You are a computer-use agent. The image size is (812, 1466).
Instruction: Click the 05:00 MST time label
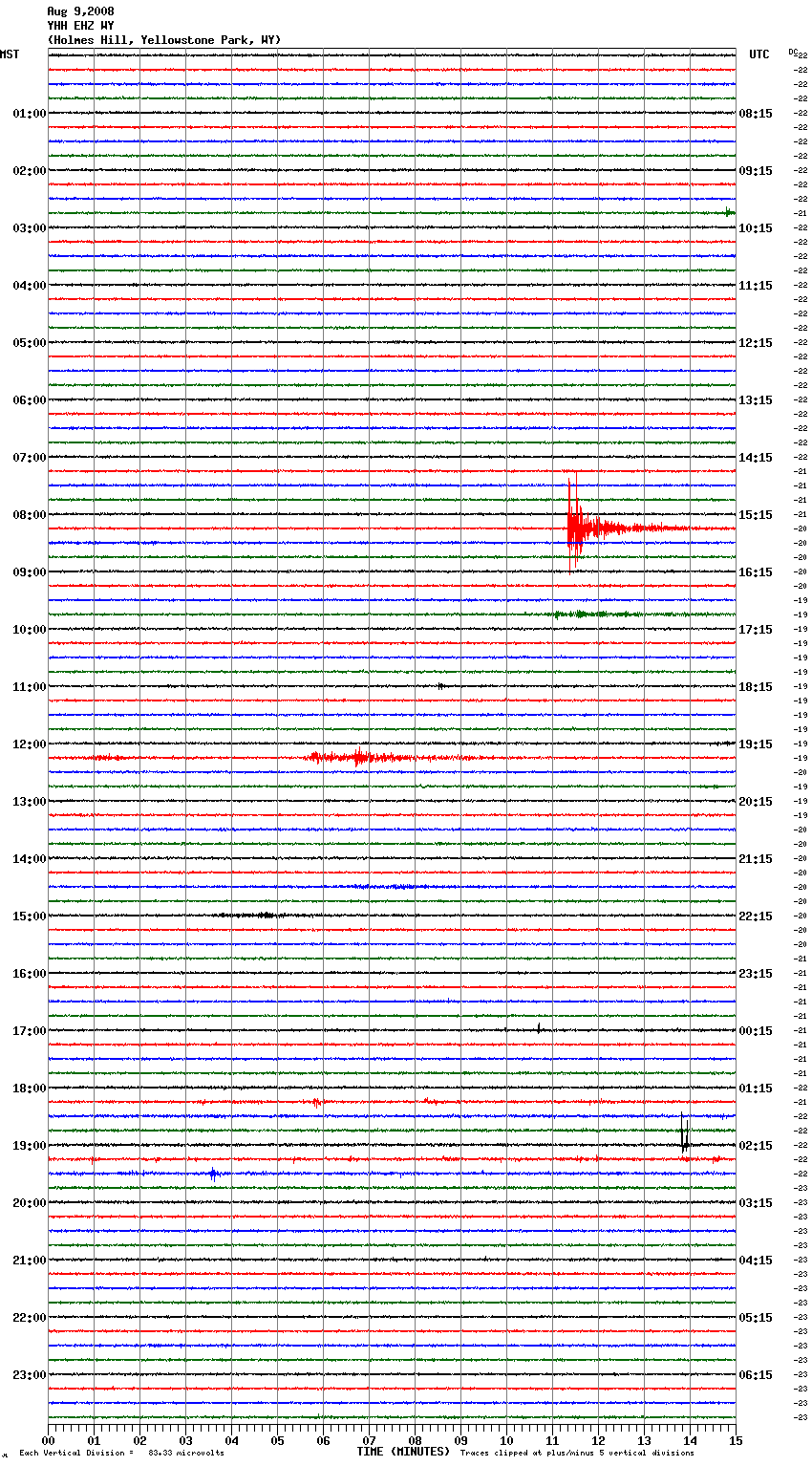(29, 343)
